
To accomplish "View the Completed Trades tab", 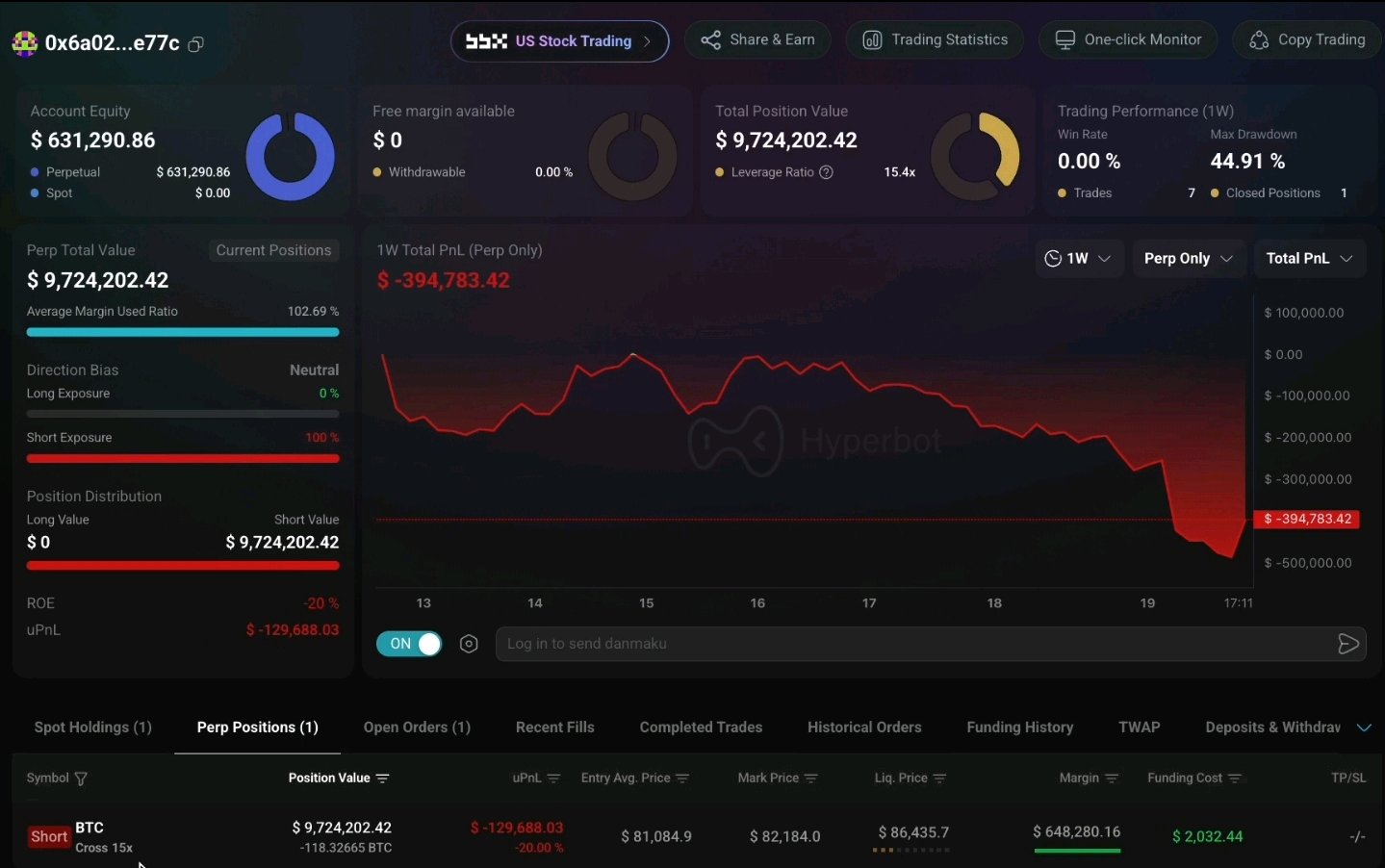I will (x=701, y=728).
